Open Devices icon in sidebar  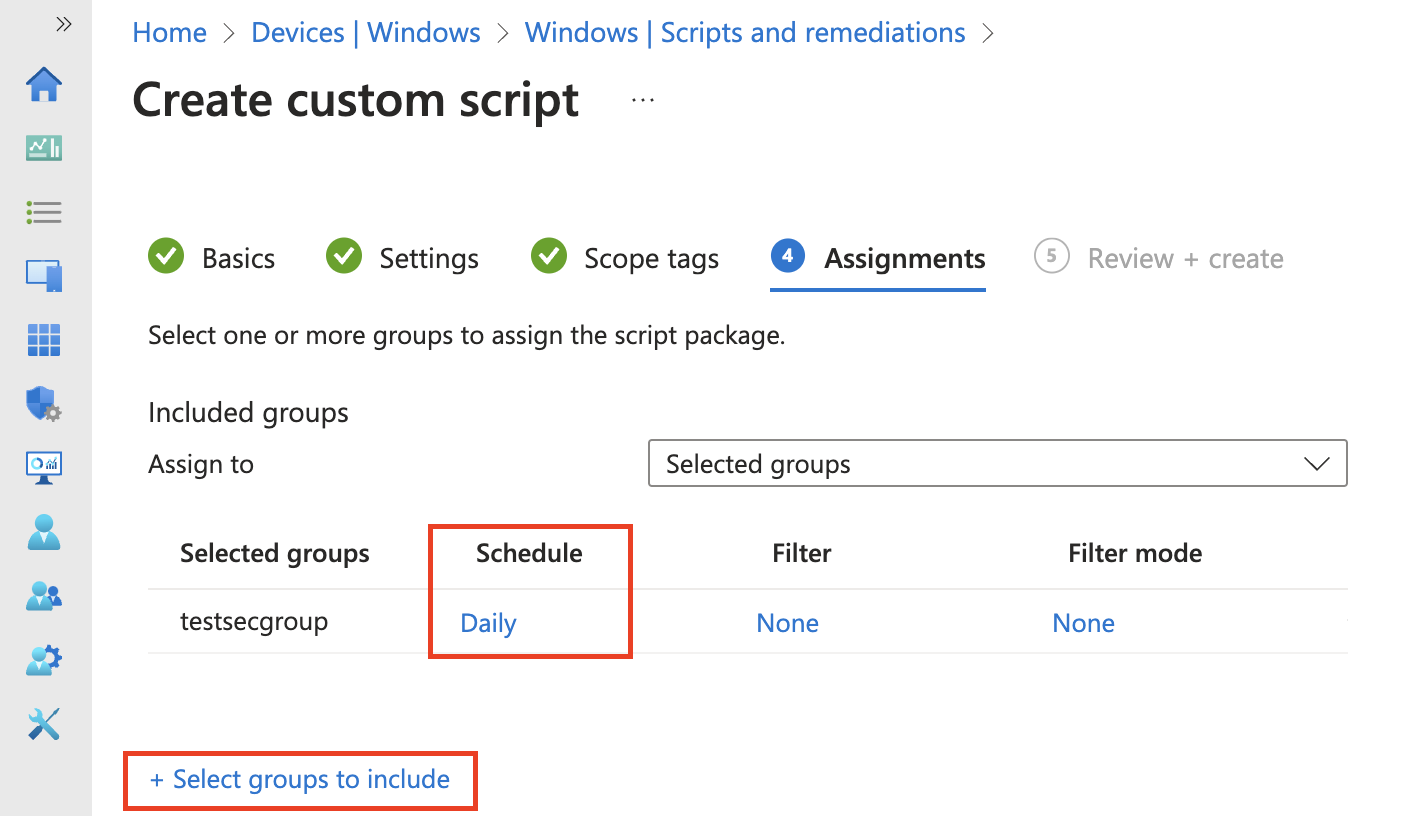pyautogui.click(x=44, y=275)
